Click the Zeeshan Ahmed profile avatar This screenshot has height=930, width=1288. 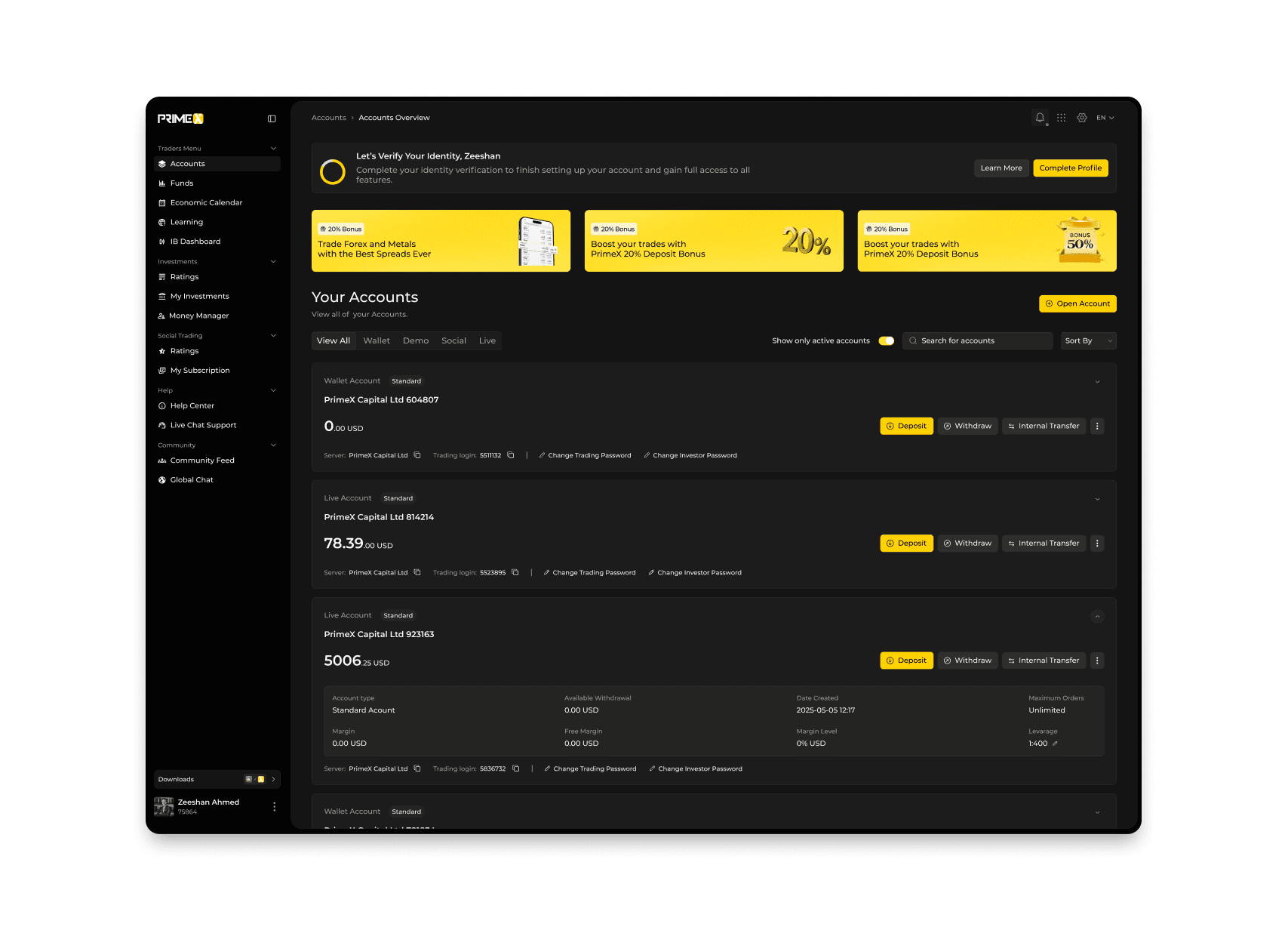coord(164,806)
